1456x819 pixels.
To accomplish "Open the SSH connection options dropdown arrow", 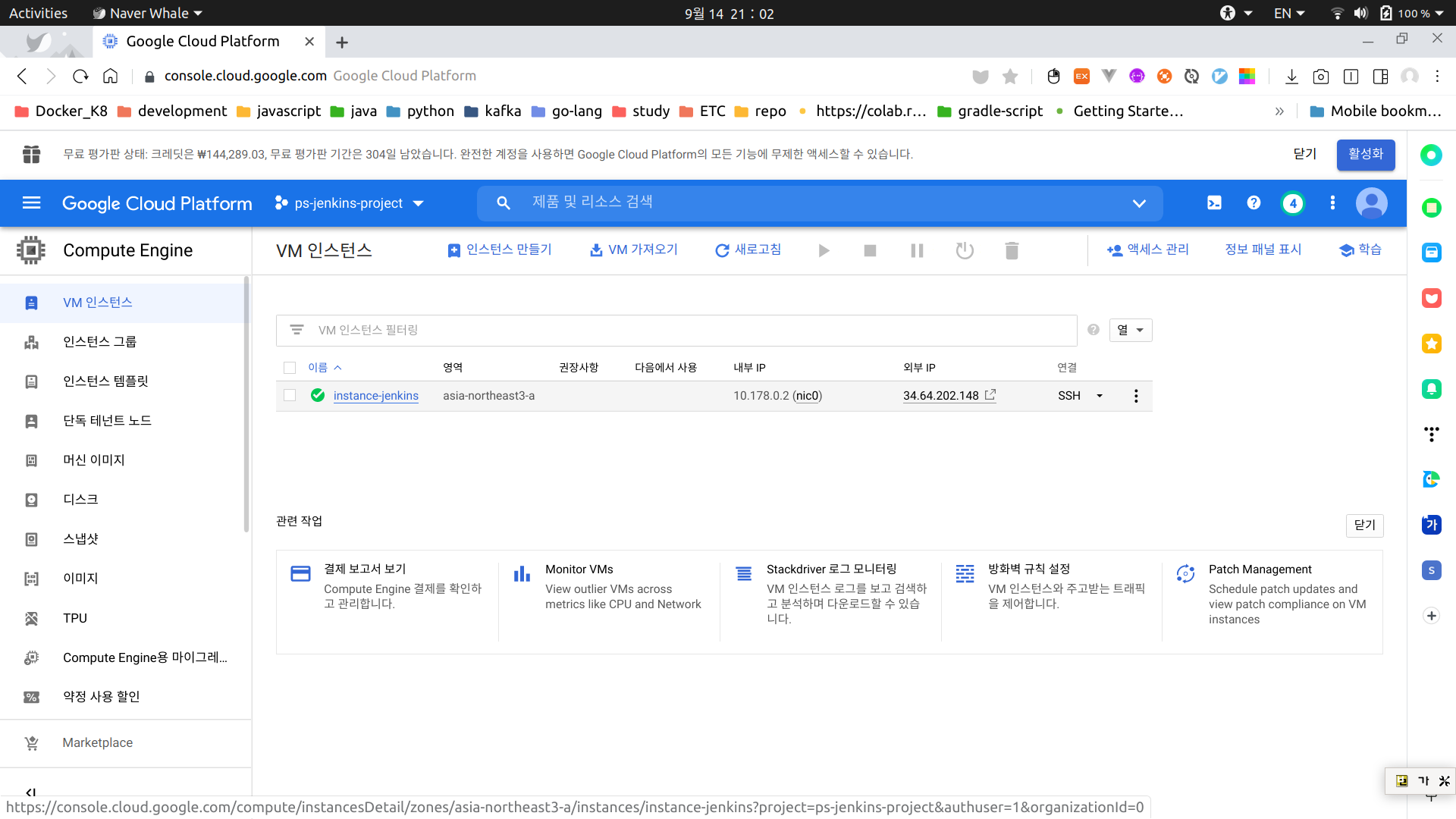I will point(1100,396).
